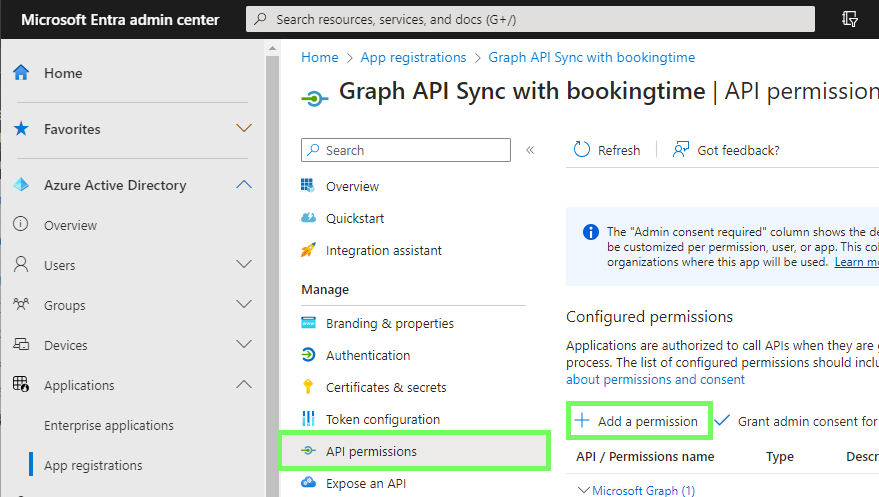879x497 pixels.
Task: Click the Microsoft Graph (1) link
Action: 644,490
